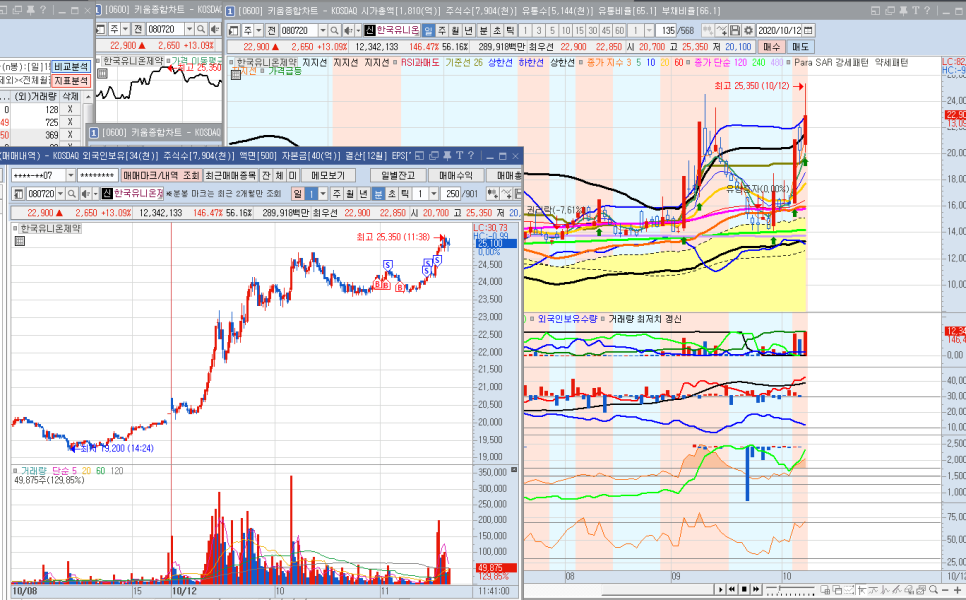Switch to the 지표분석 tab
The image size is (966, 600).
[x=70, y=80]
